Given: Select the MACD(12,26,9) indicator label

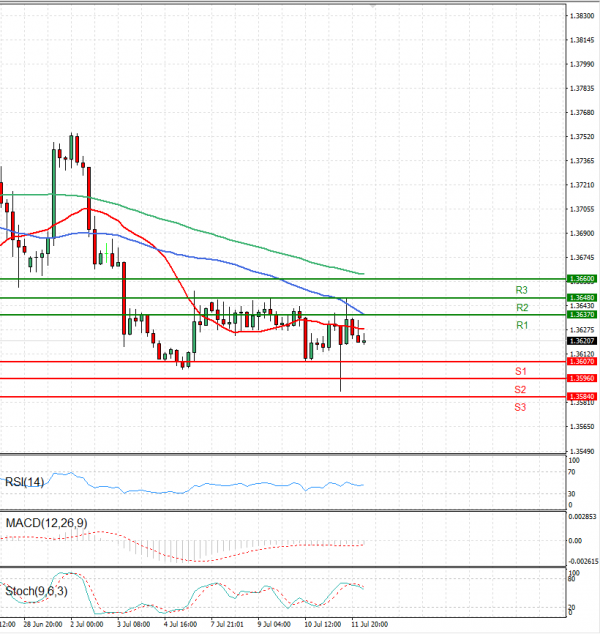Looking at the screenshot, I should click(46, 523).
